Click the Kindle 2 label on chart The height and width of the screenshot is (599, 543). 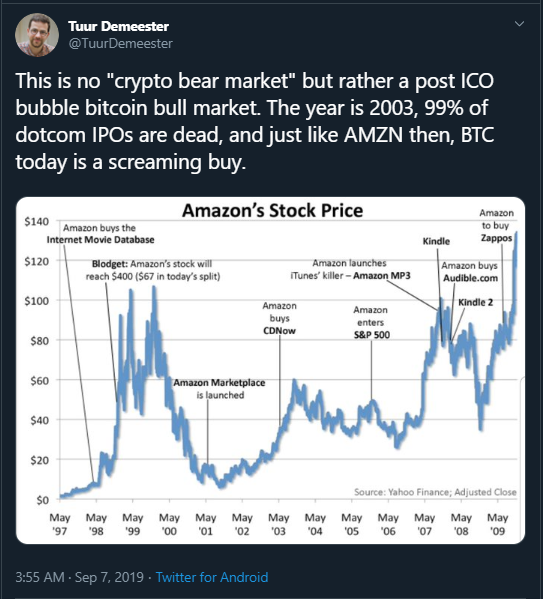point(475,302)
